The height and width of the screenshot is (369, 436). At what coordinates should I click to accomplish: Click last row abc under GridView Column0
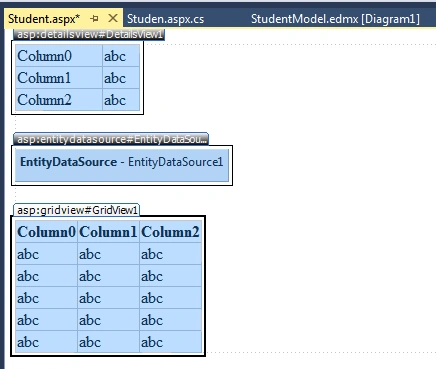click(x=46, y=342)
